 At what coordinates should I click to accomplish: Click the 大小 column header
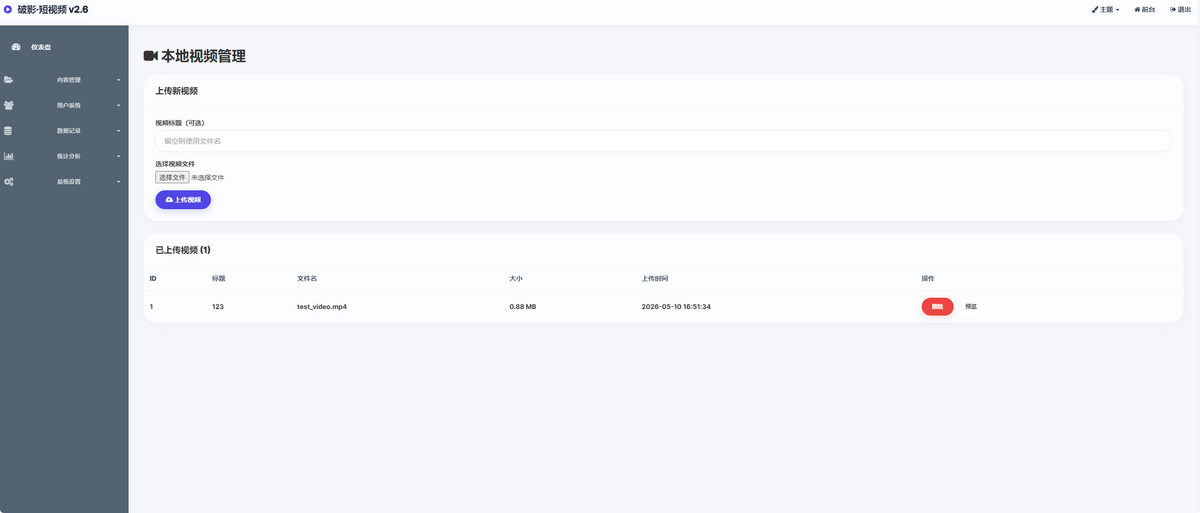coord(516,278)
